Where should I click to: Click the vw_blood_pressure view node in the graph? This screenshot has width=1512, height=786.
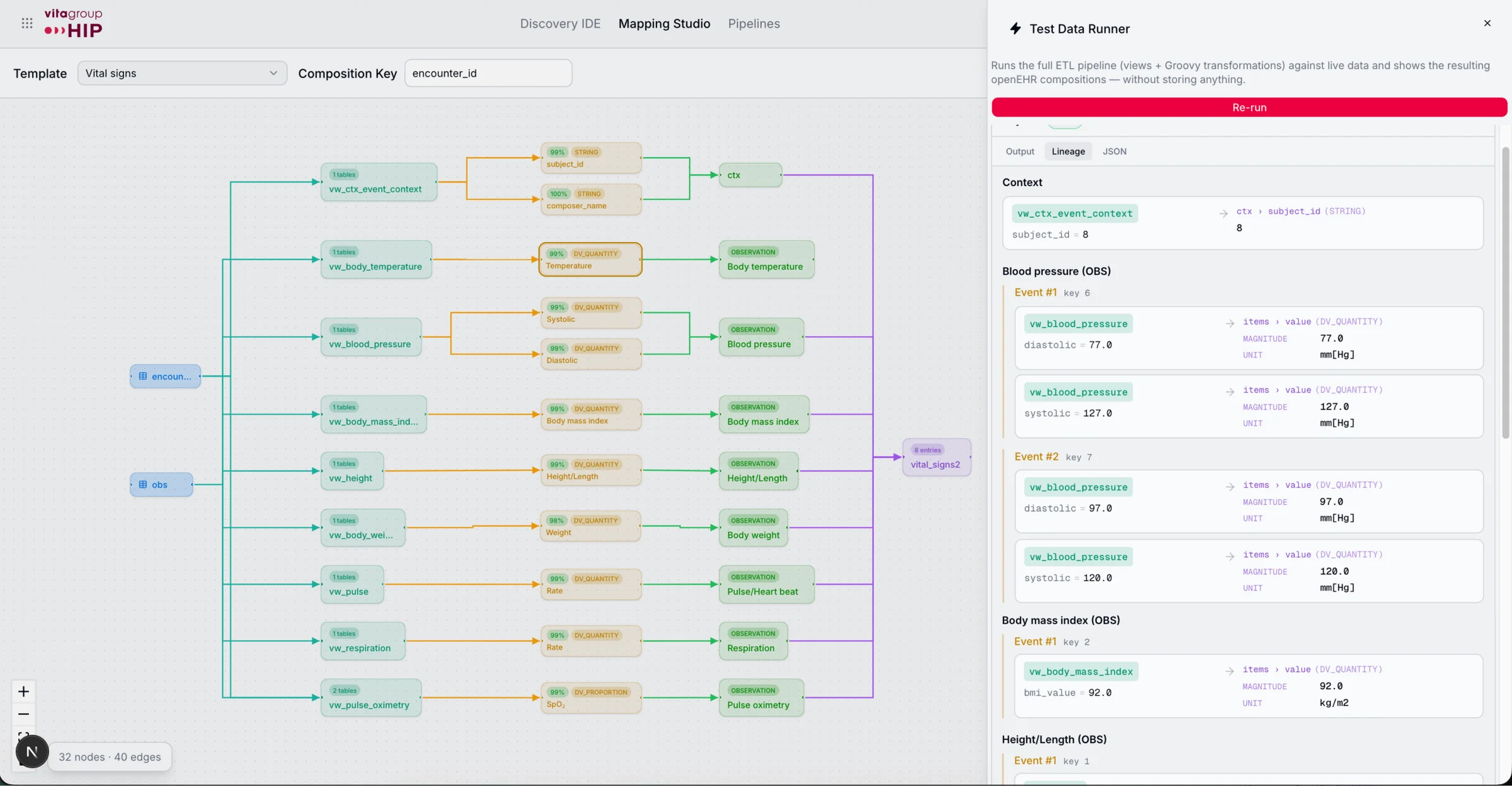[x=371, y=337]
